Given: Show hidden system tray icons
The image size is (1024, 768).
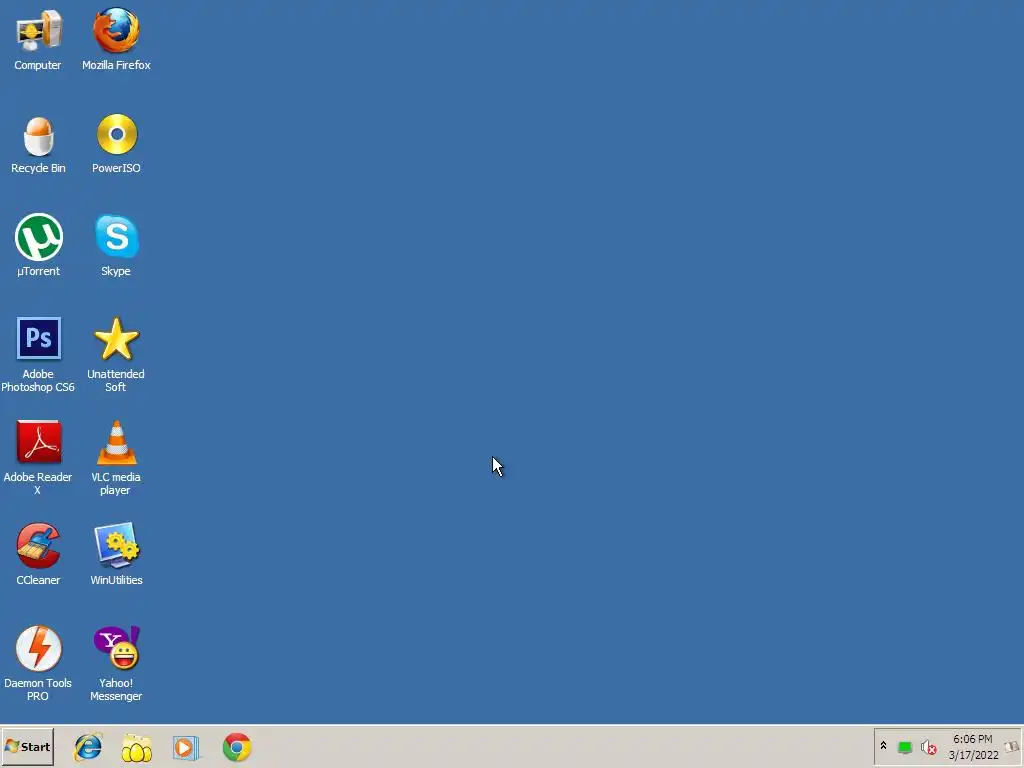Looking at the screenshot, I should click(884, 746).
